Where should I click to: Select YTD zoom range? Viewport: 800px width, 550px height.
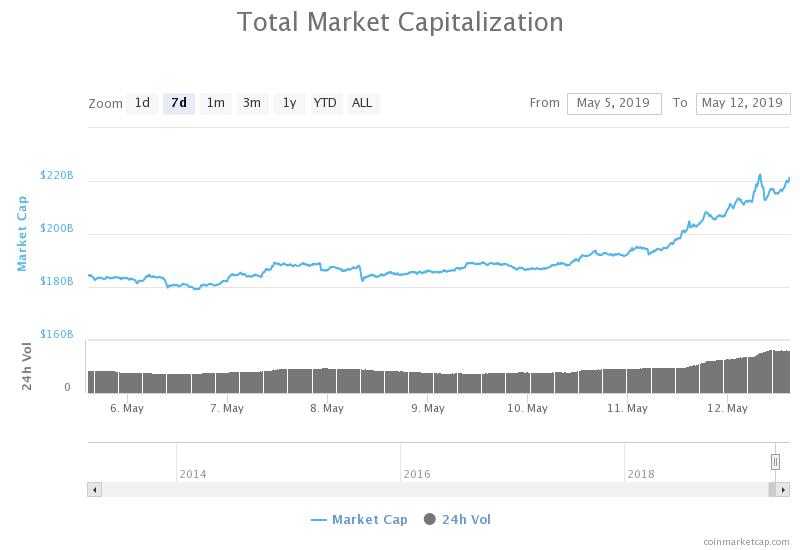coord(325,103)
